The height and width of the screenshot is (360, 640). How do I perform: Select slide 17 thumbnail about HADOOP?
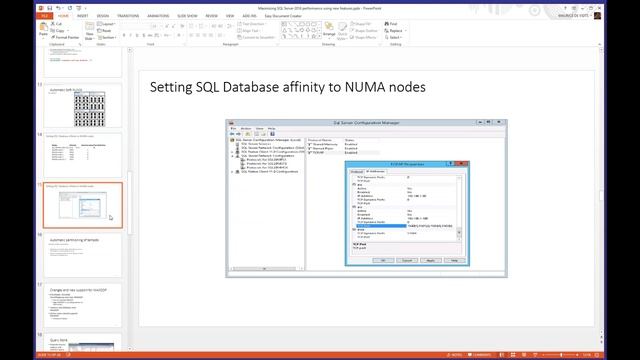coord(83,305)
